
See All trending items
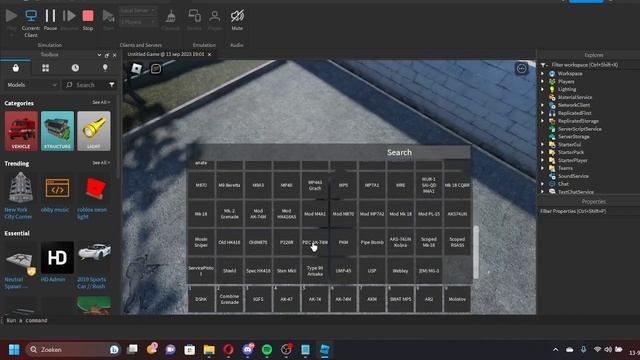click(101, 163)
